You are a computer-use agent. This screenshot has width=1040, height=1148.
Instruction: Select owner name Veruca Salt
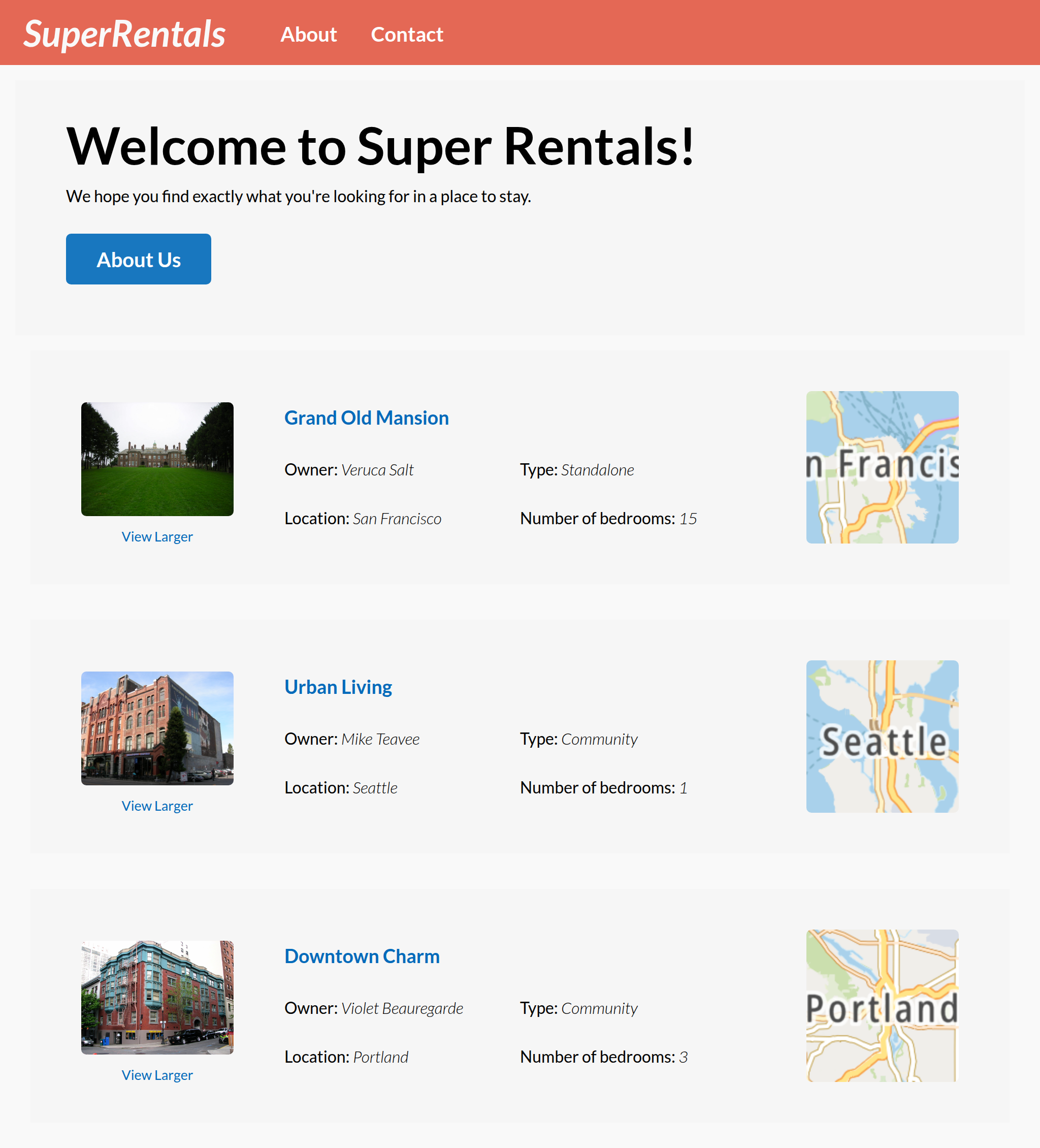click(x=377, y=470)
